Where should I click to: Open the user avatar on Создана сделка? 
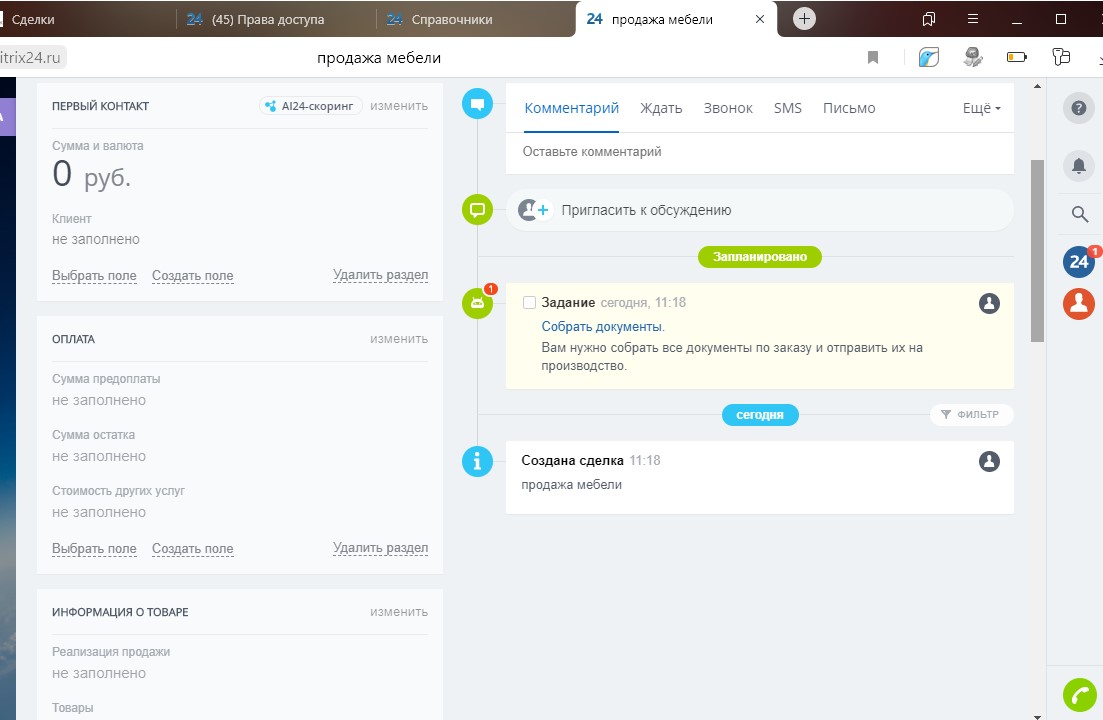989,461
